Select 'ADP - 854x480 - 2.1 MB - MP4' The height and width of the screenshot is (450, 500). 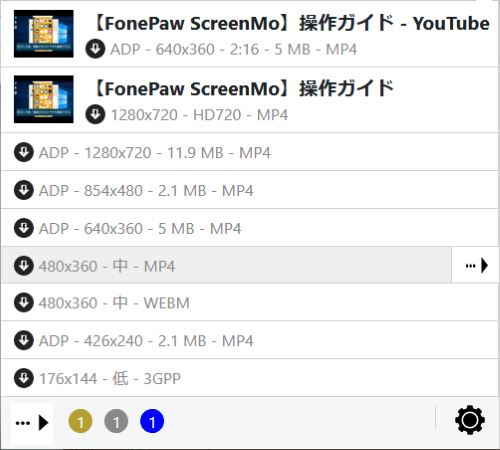pyautogui.click(x=146, y=191)
